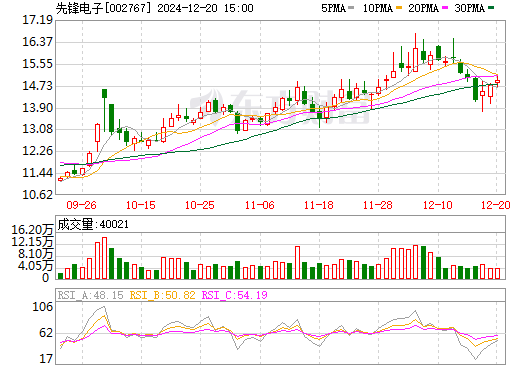The width and height of the screenshot is (520, 365).
Task: Click the 16.20万 volume axis label
Action: (x=32, y=230)
